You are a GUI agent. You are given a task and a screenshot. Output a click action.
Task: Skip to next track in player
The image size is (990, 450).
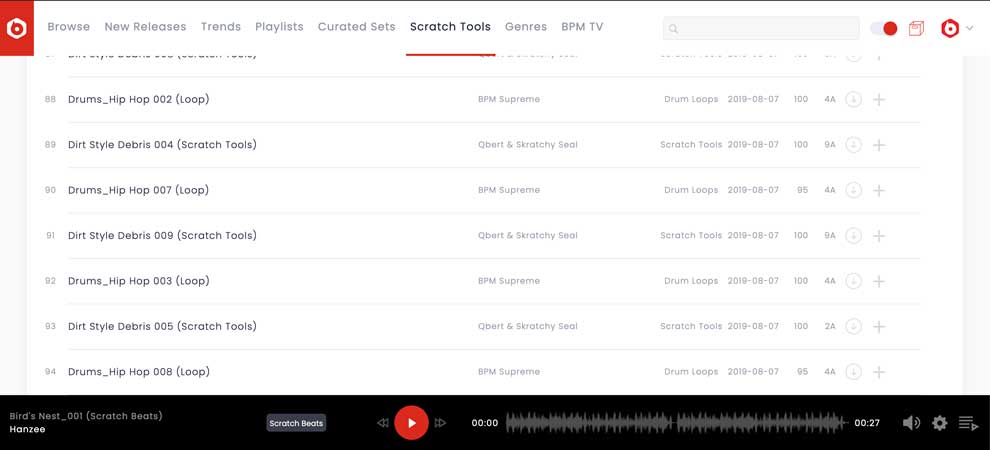(x=441, y=423)
